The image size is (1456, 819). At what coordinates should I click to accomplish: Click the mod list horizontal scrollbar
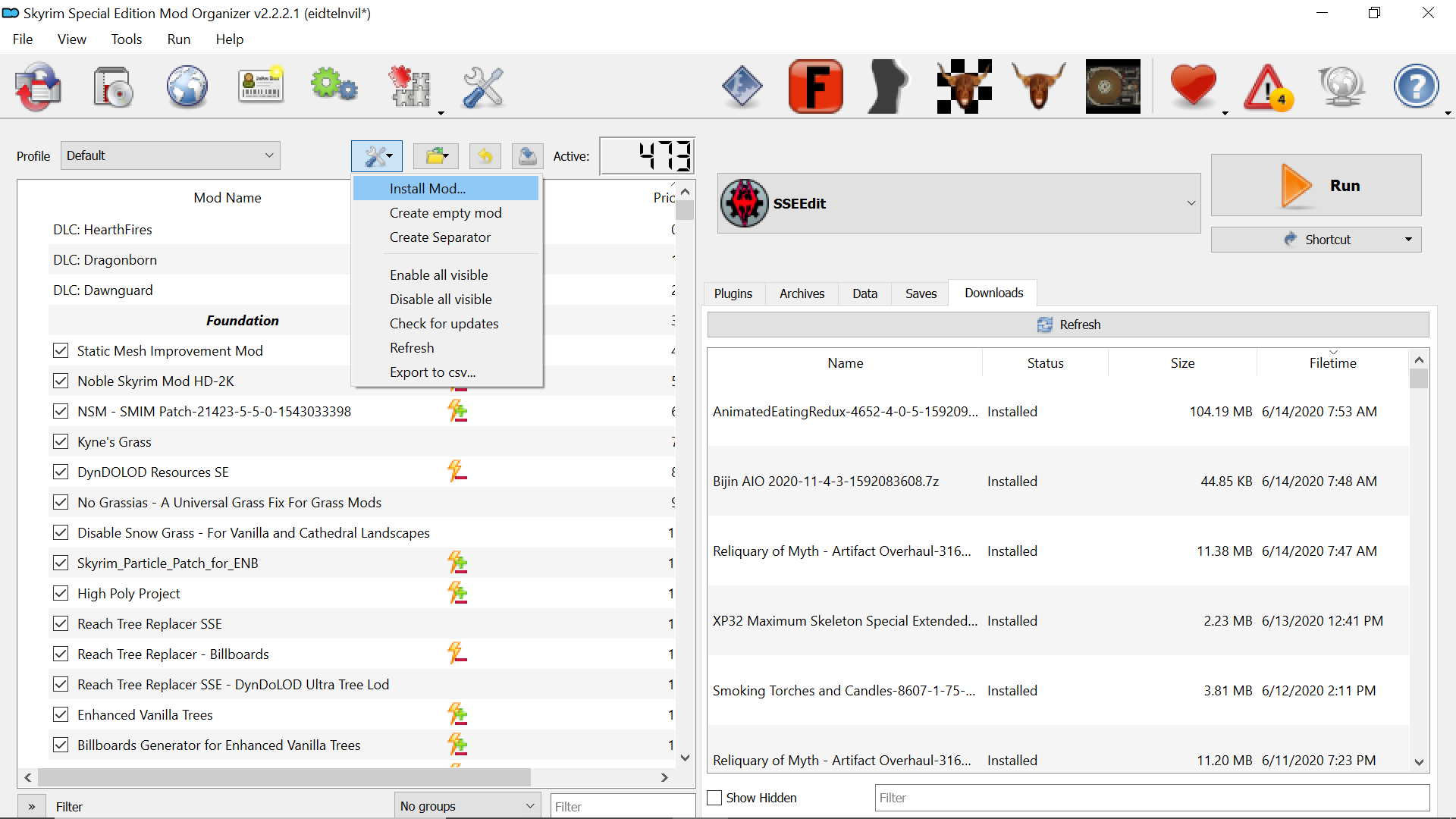[x=284, y=777]
